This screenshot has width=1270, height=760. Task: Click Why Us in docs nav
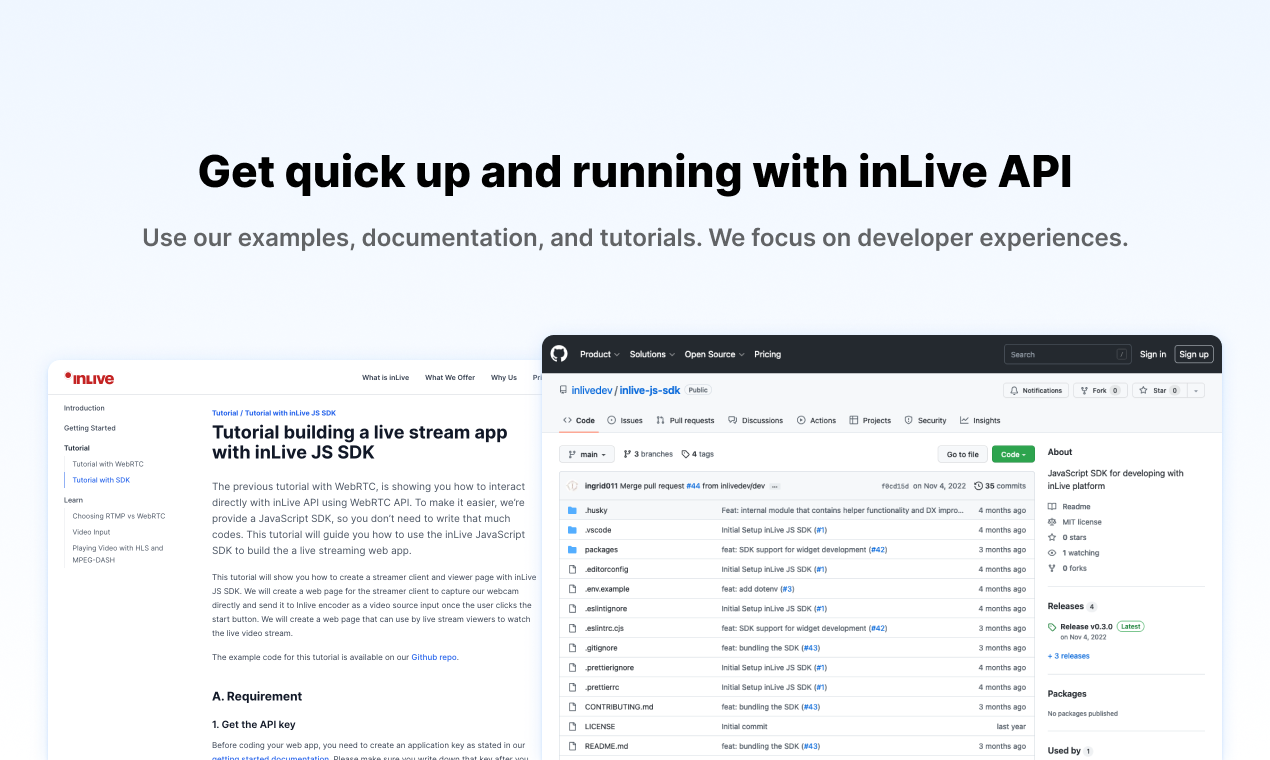pos(504,378)
